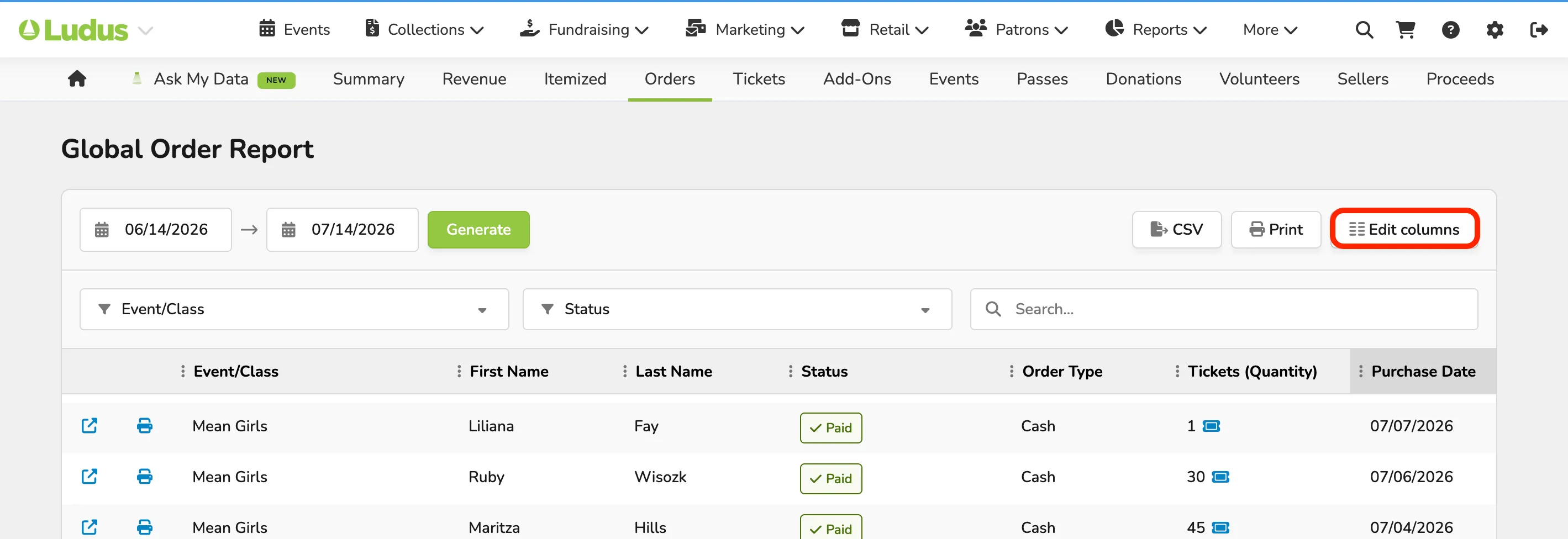Screen dimensions: 1568x539
Task: Click the Order Type column drag handle
Action: point(1012,371)
